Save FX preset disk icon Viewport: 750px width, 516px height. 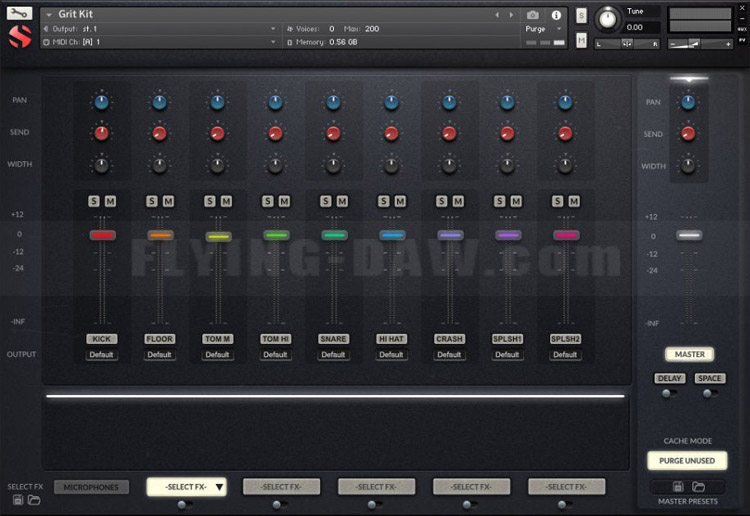tap(18, 500)
